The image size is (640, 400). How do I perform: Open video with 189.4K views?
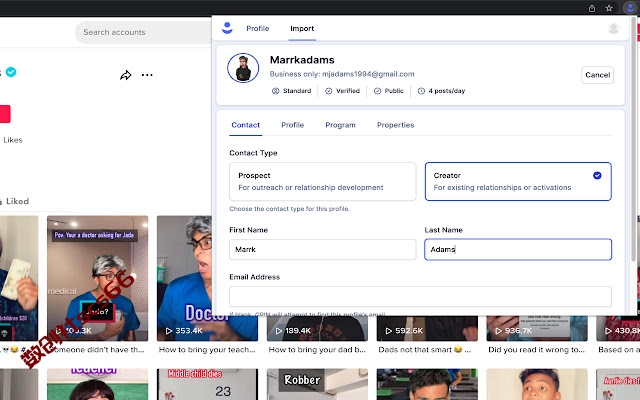(317, 328)
